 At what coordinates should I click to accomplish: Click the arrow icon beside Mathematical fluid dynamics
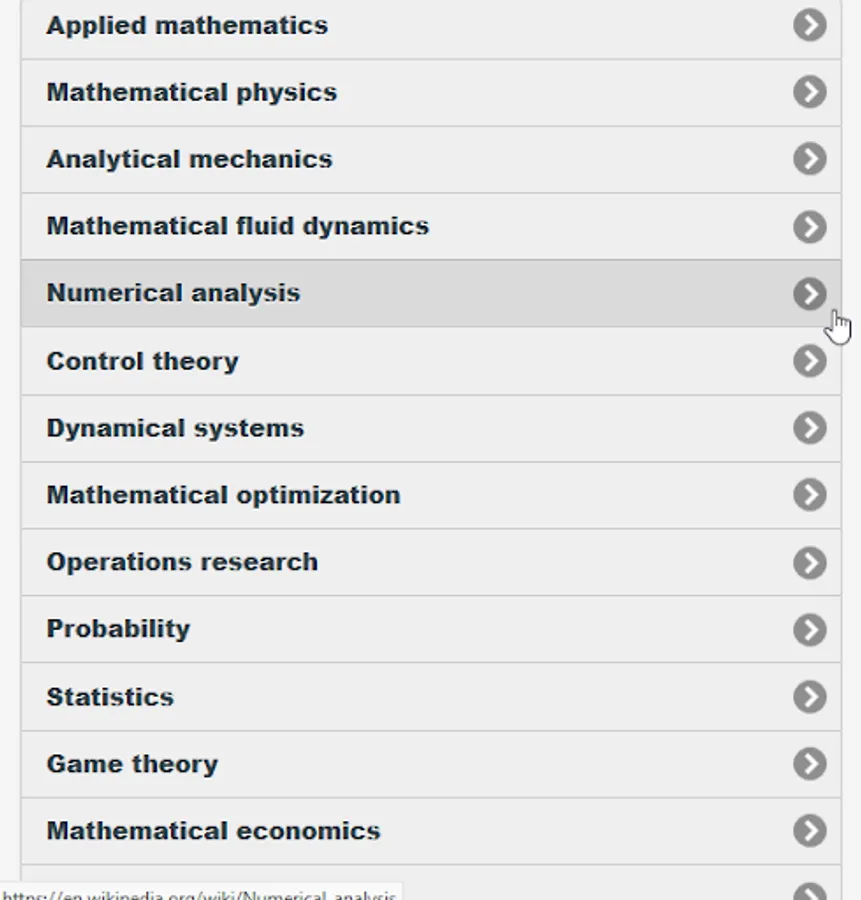coord(810,226)
